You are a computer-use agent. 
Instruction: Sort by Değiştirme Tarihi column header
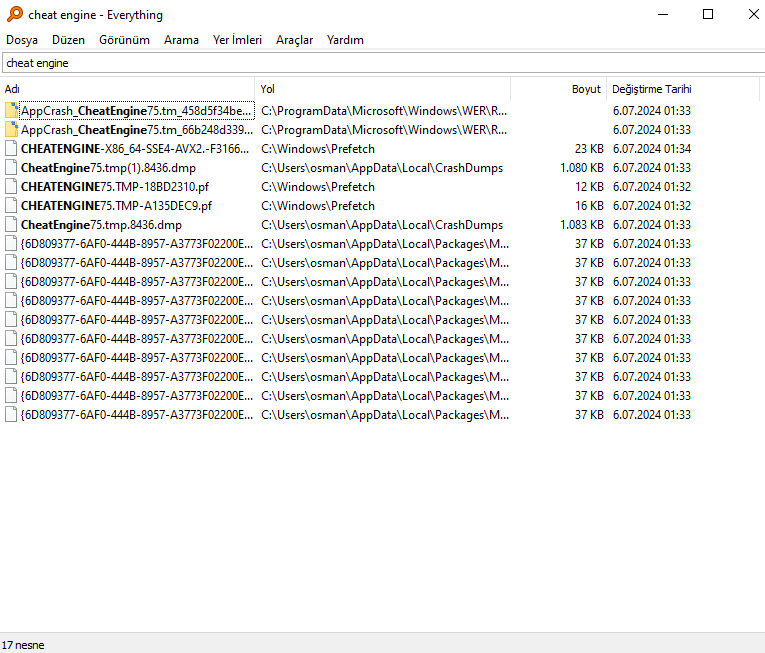pos(683,89)
